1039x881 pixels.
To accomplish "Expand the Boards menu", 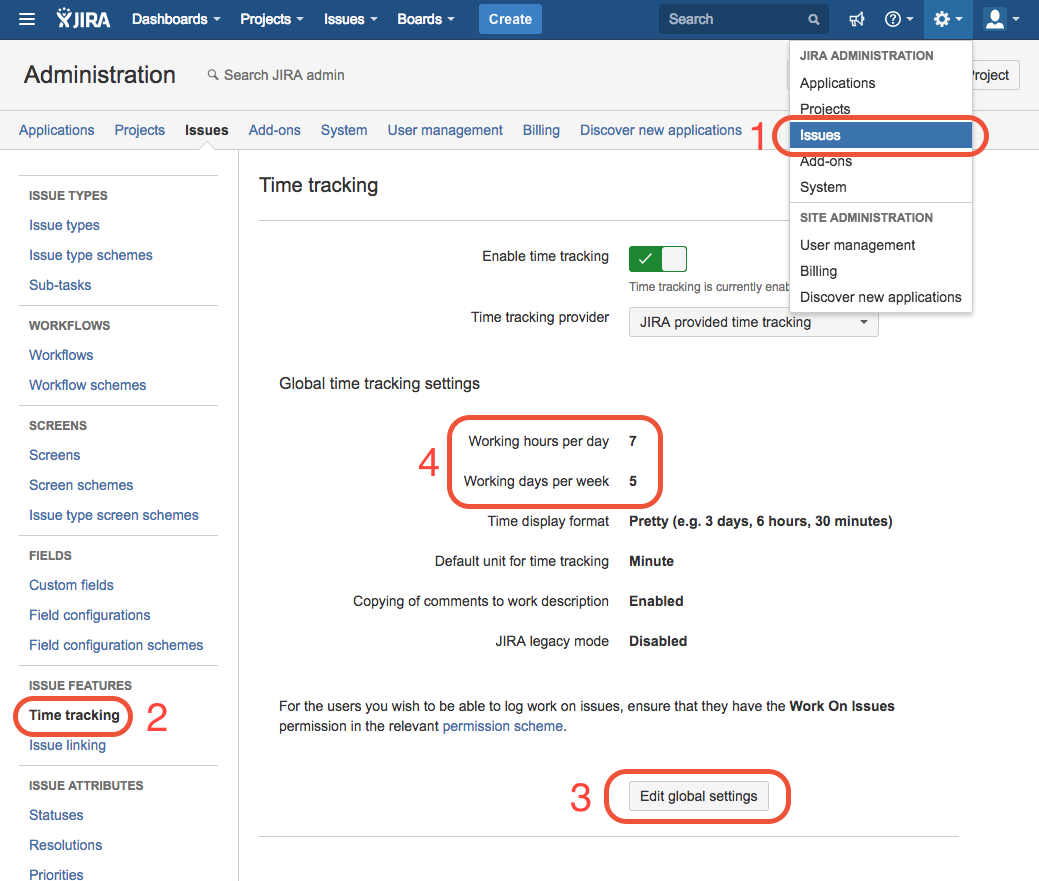I will point(426,19).
